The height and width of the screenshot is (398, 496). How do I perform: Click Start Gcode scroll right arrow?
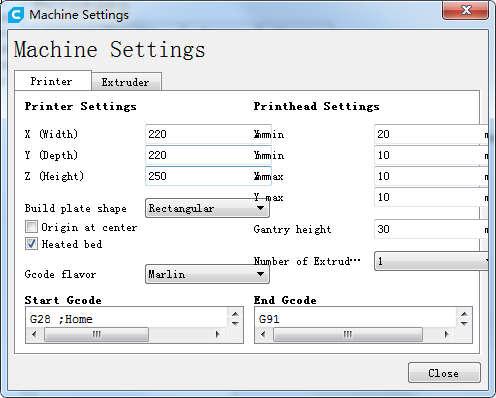(x=218, y=334)
